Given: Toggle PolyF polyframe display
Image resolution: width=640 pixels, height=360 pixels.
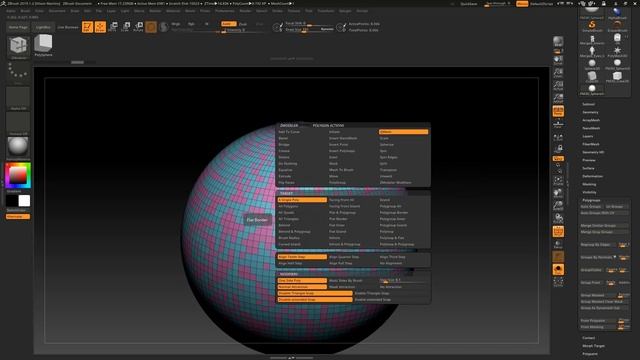Looking at the screenshot, I should [558, 231].
